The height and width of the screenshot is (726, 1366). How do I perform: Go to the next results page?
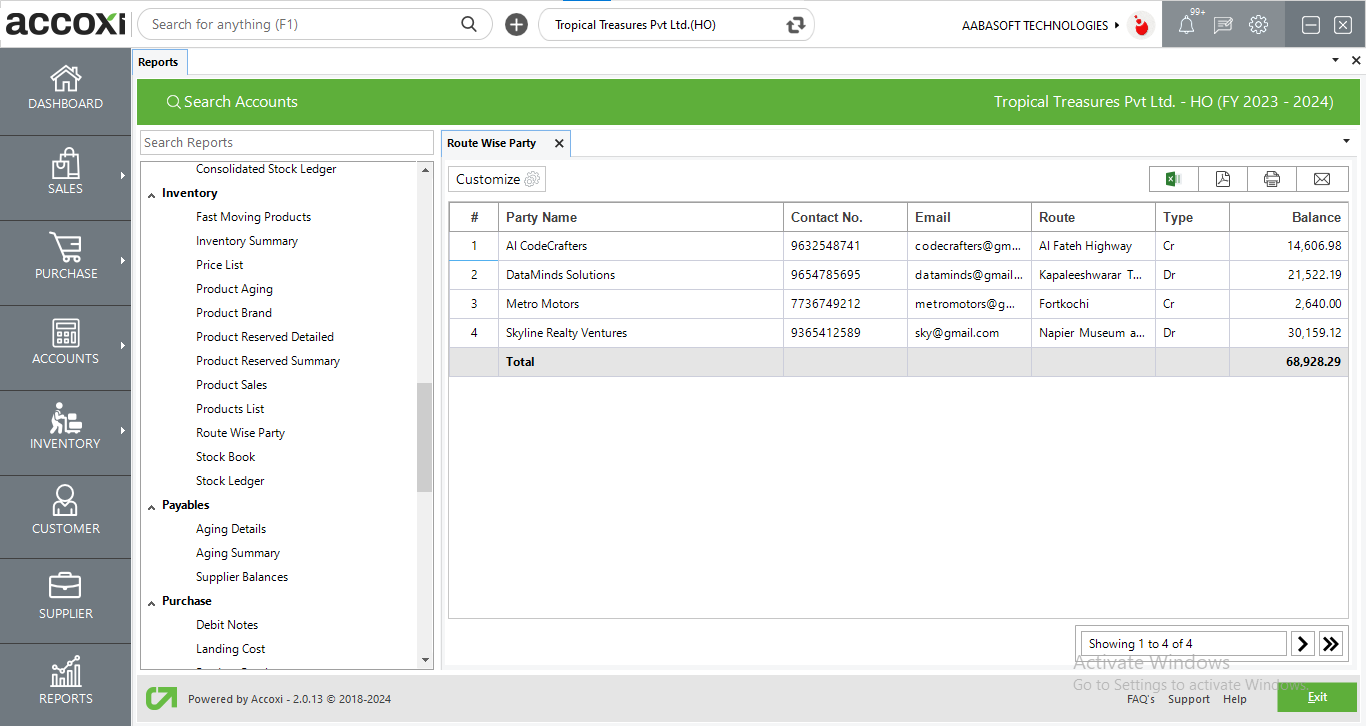tap(1302, 644)
